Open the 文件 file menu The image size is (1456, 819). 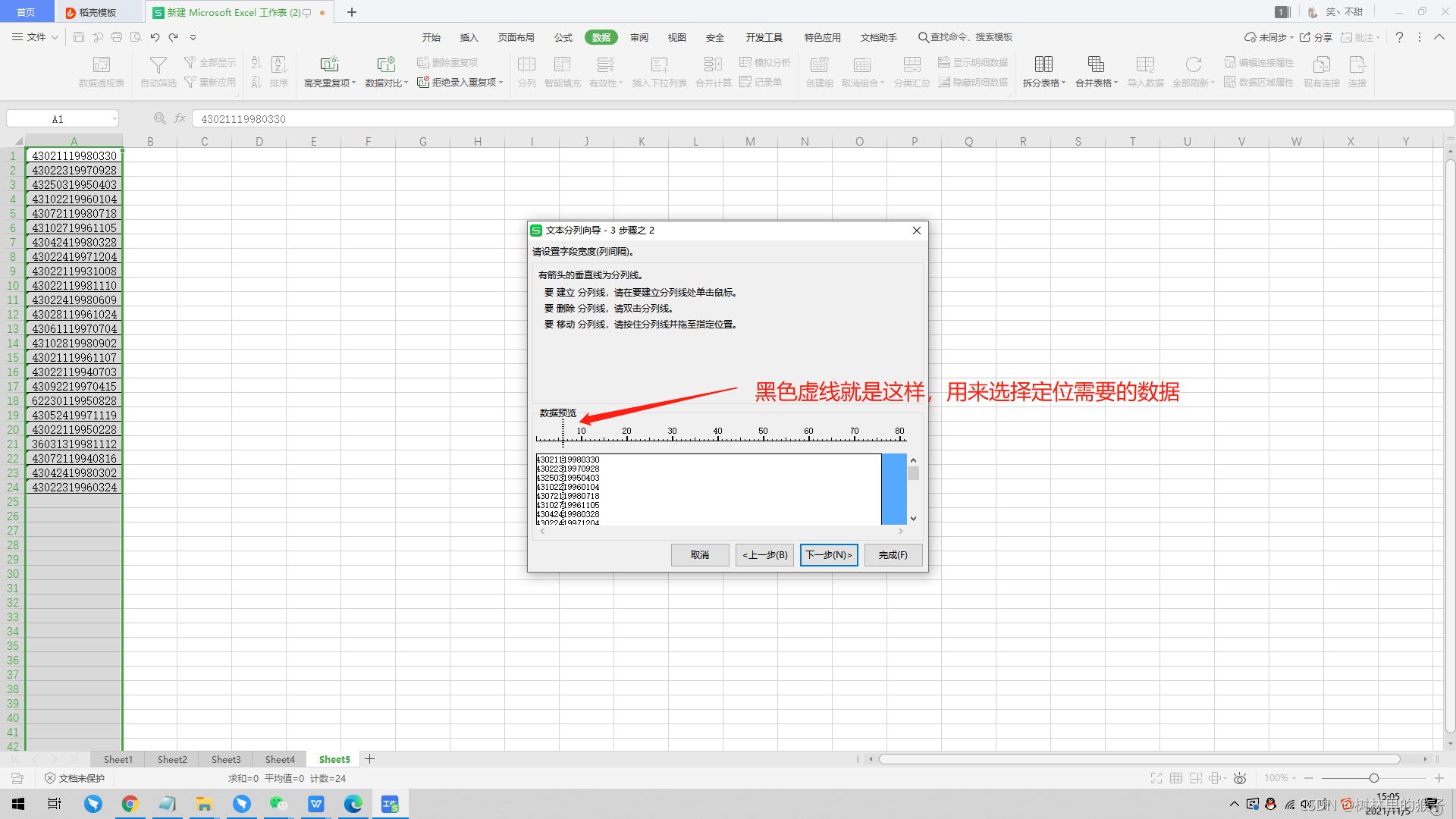click(x=36, y=37)
